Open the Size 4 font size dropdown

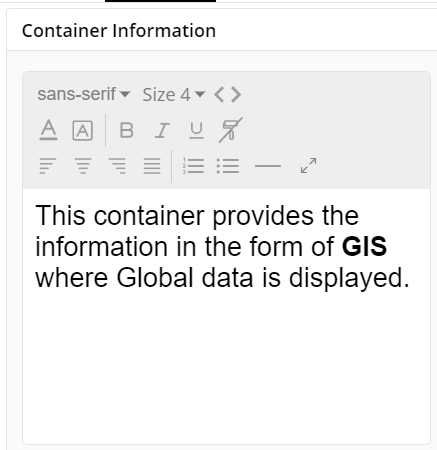click(x=174, y=95)
